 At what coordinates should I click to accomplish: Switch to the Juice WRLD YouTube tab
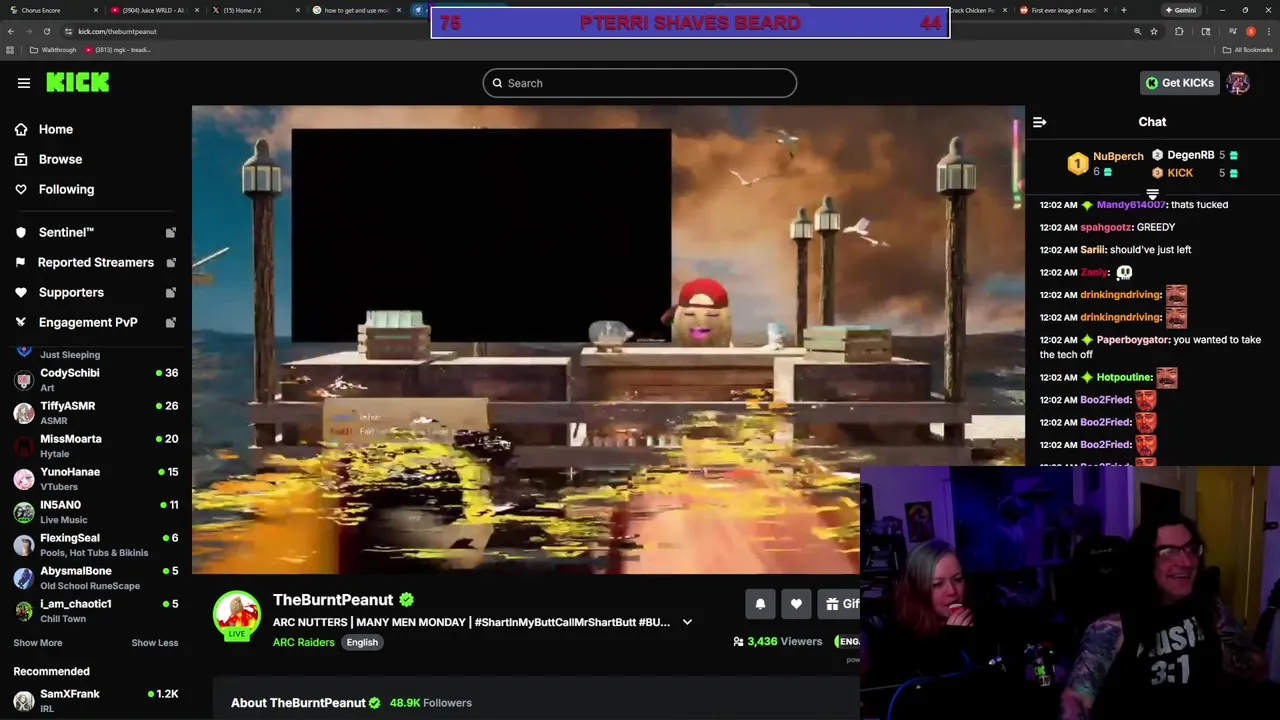tap(152, 10)
